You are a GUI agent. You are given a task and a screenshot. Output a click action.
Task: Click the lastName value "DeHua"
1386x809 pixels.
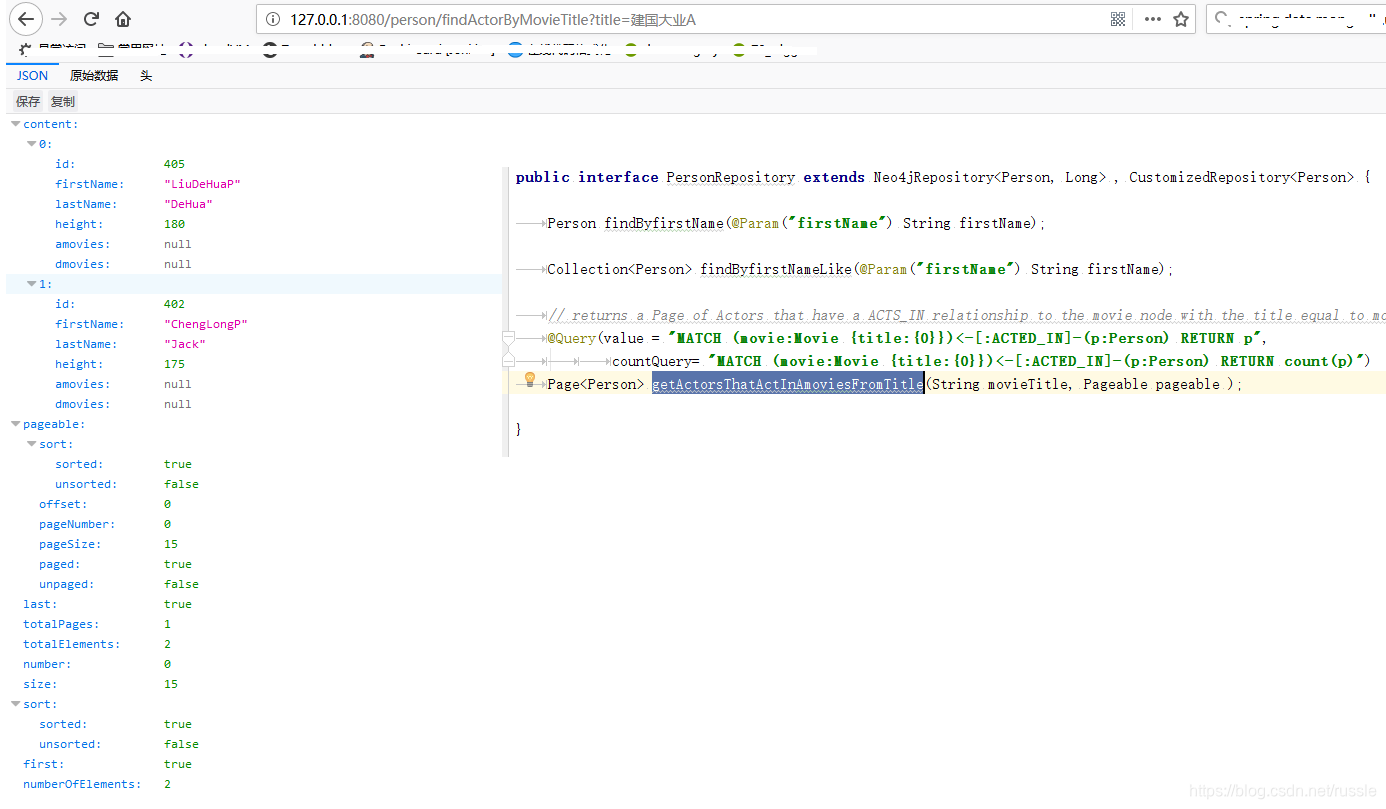(188, 204)
